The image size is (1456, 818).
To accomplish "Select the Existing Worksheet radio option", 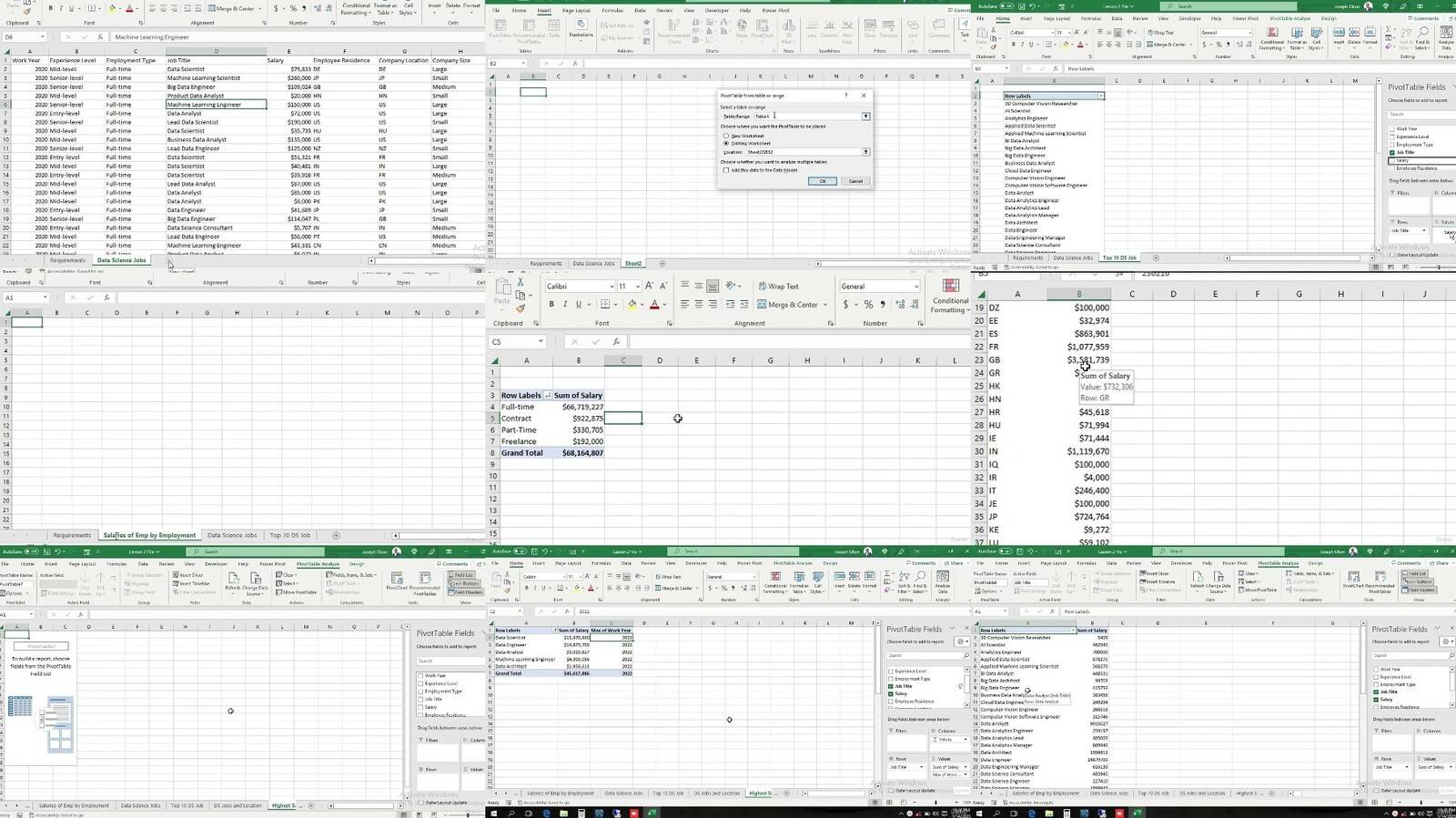I will (726, 144).
